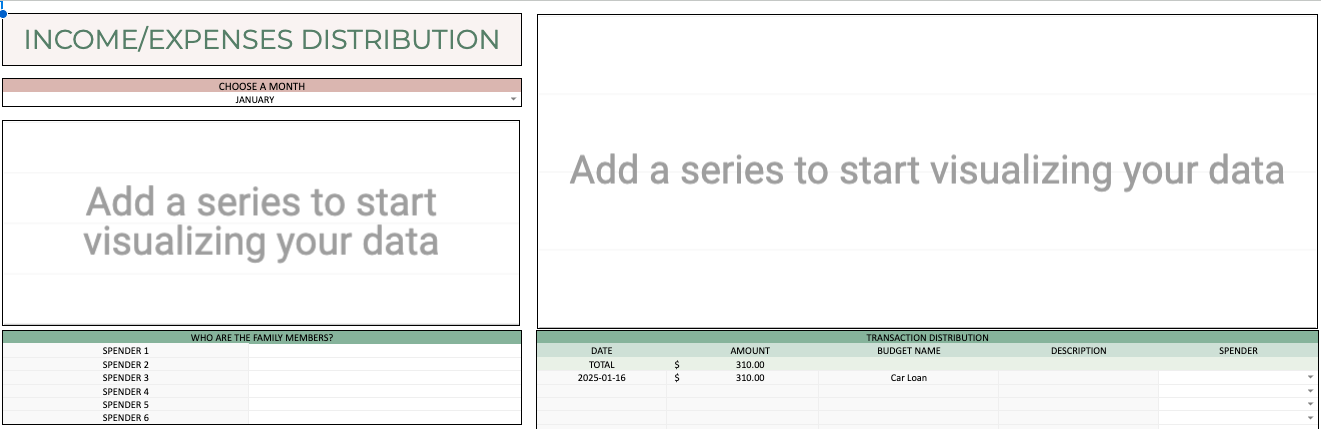Select the TRANSACTION DISTRIBUTION header
Screen dimensions: 1321x429
pos(927,338)
